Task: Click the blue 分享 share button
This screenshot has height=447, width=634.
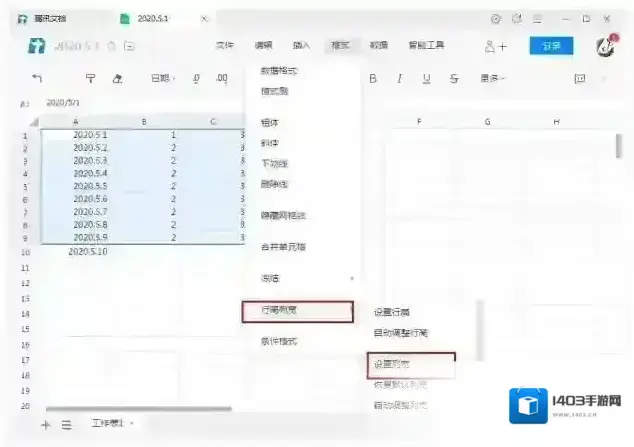Action: tap(551, 46)
